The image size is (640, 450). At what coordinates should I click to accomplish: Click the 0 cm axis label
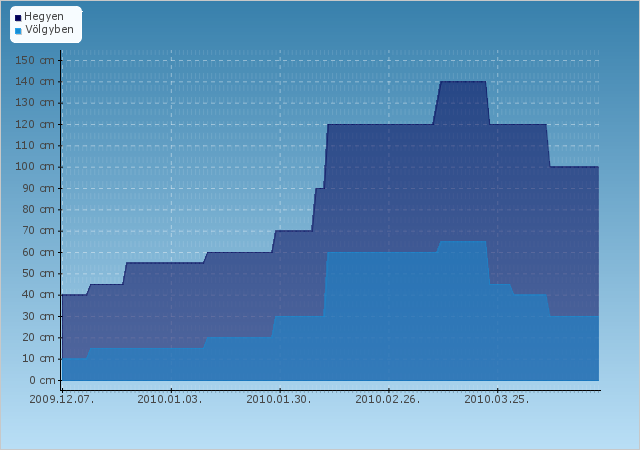coord(42,380)
